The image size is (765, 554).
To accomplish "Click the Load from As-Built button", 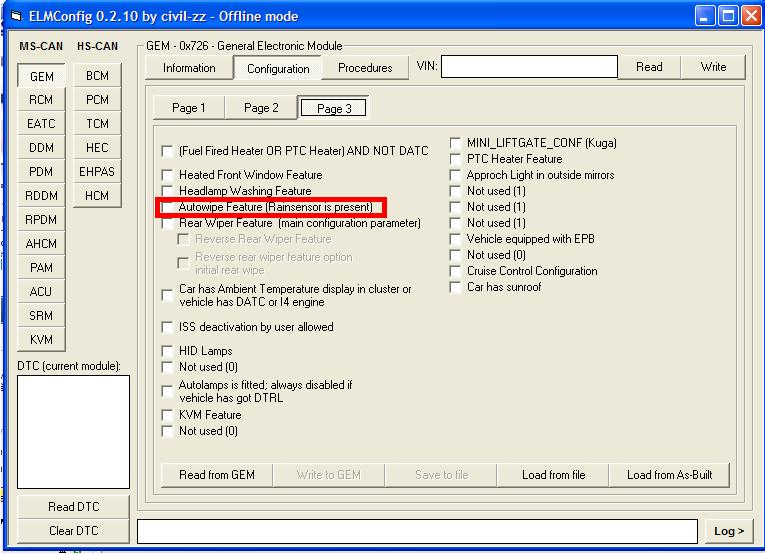I will point(669,475).
